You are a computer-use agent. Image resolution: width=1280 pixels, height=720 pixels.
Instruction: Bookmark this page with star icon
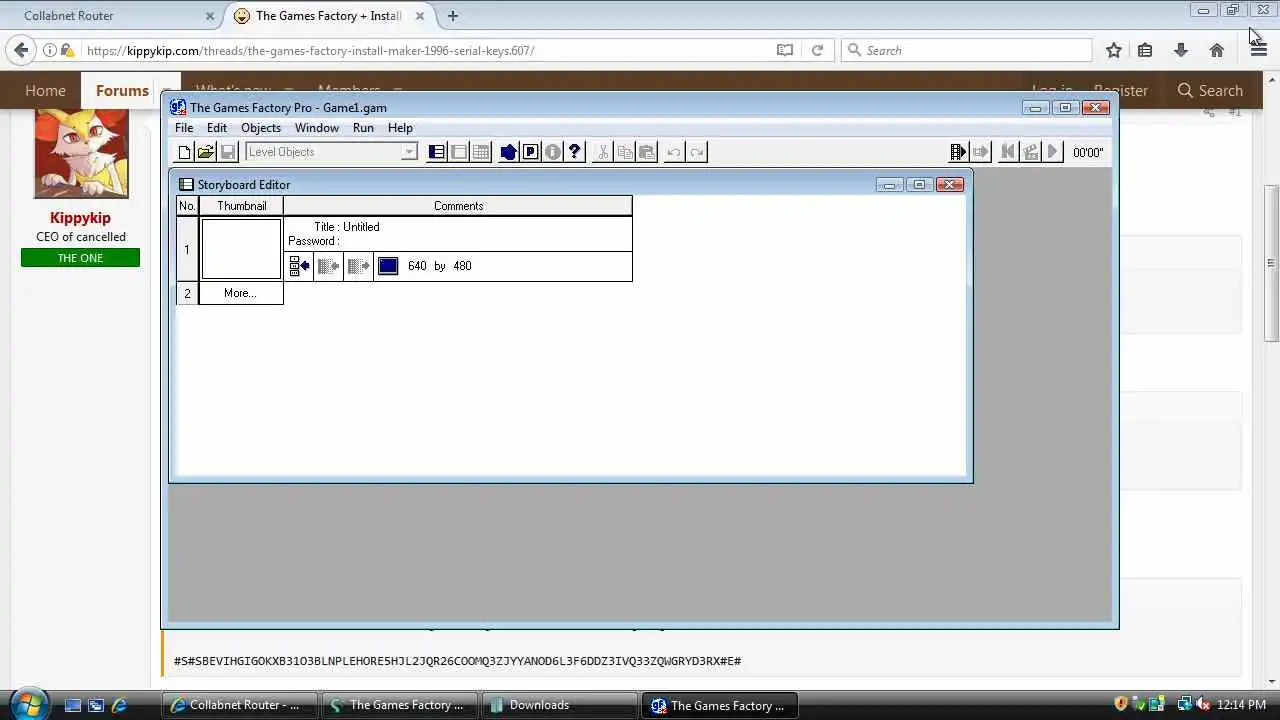tap(1114, 50)
